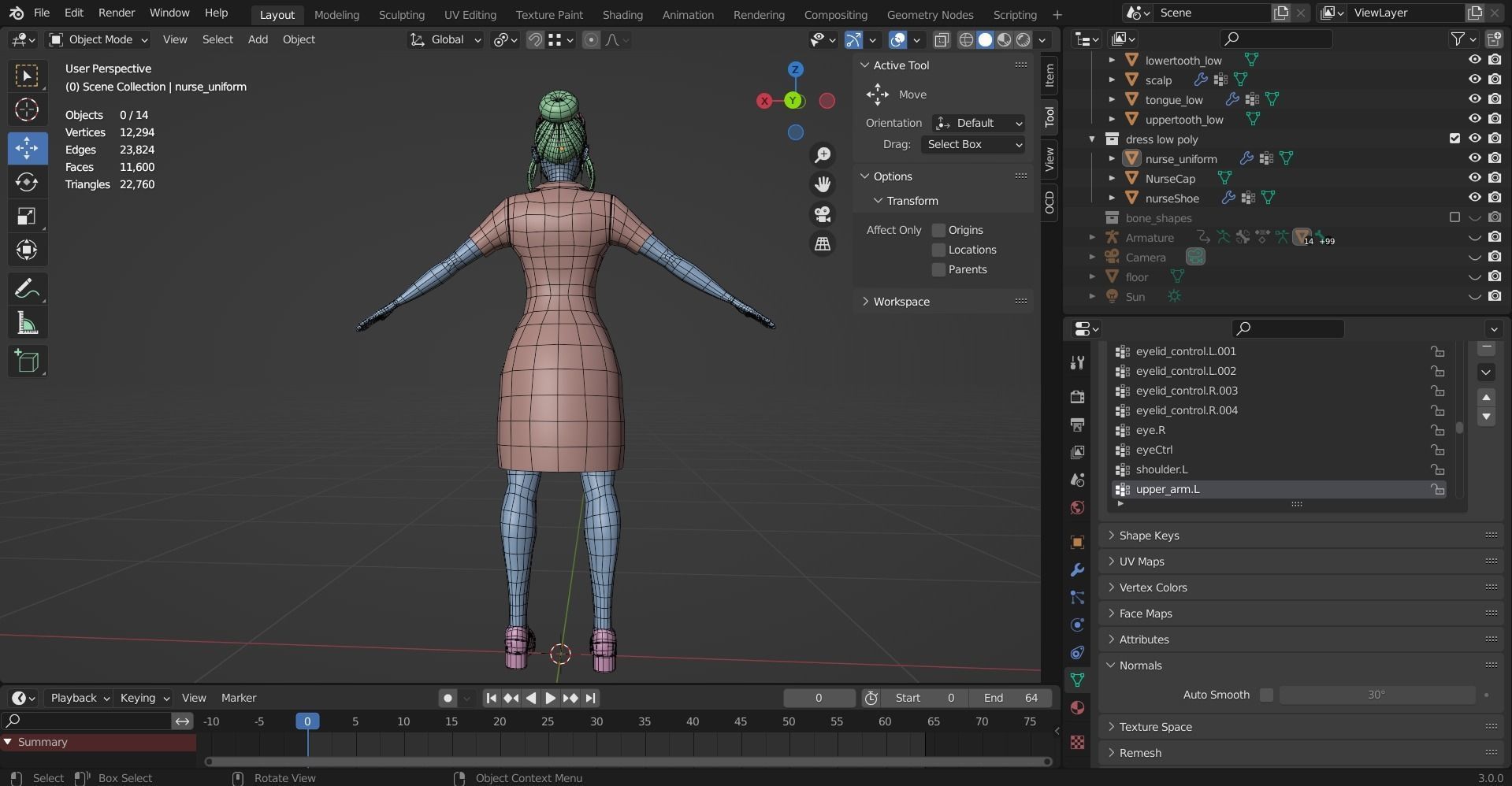
Task: Hide scalp object with eye icon
Action: pos(1475,80)
